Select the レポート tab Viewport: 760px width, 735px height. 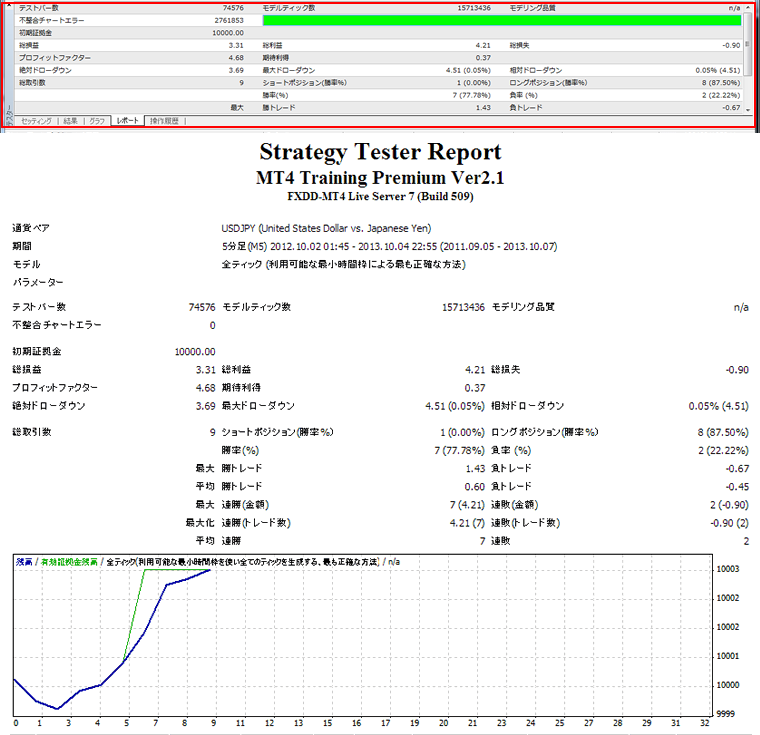127,120
